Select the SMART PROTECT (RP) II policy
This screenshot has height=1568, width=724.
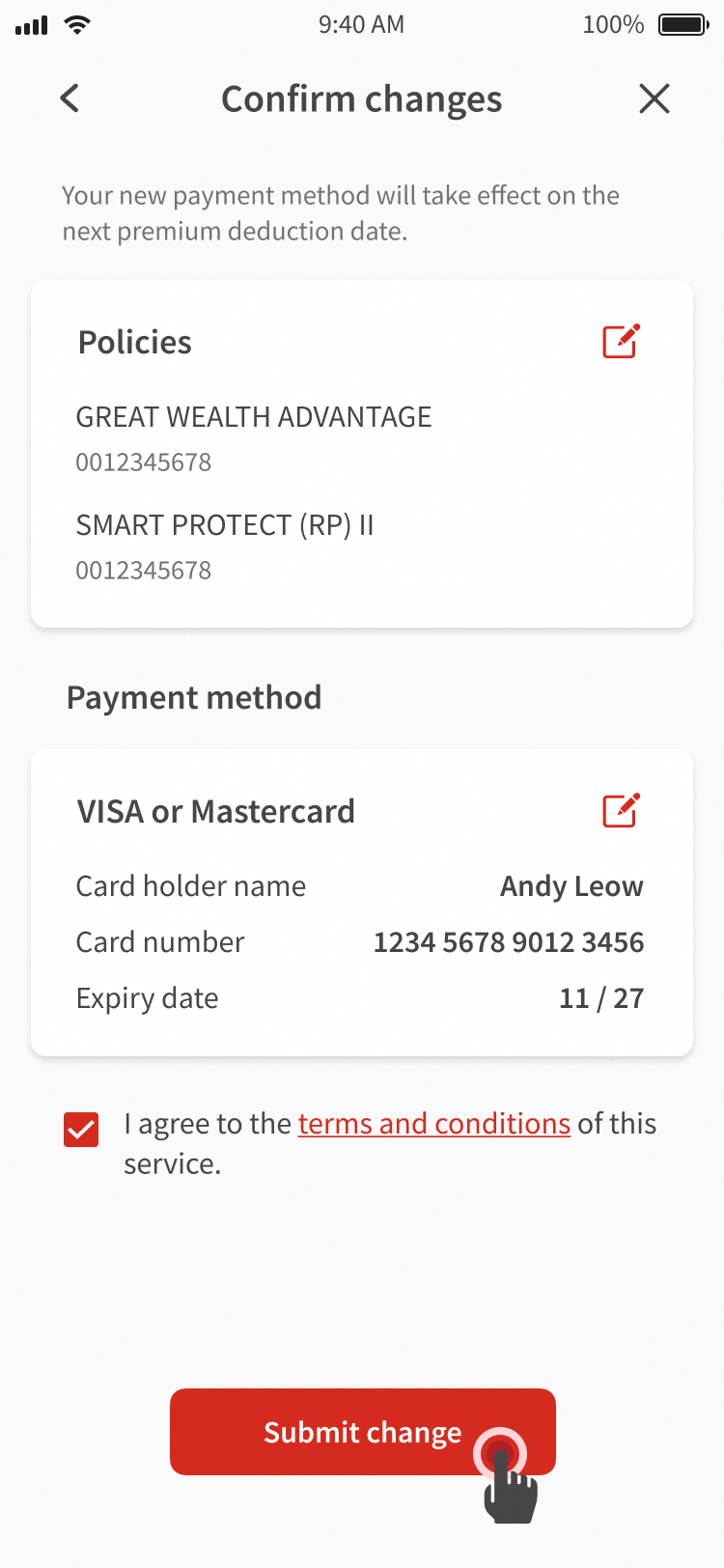(x=225, y=525)
